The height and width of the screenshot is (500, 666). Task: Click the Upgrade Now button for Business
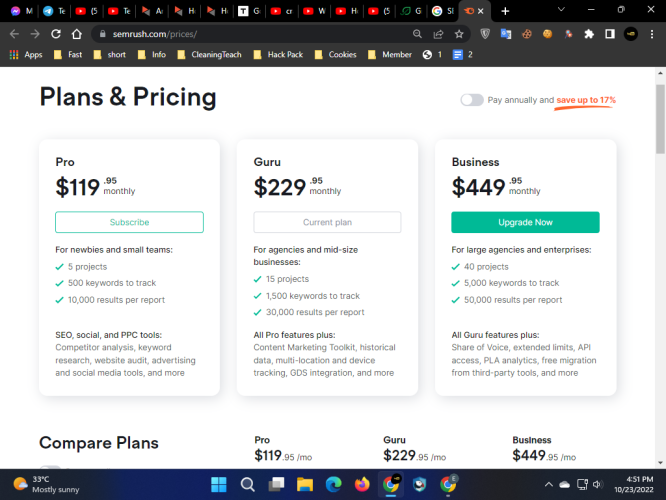tap(525, 222)
